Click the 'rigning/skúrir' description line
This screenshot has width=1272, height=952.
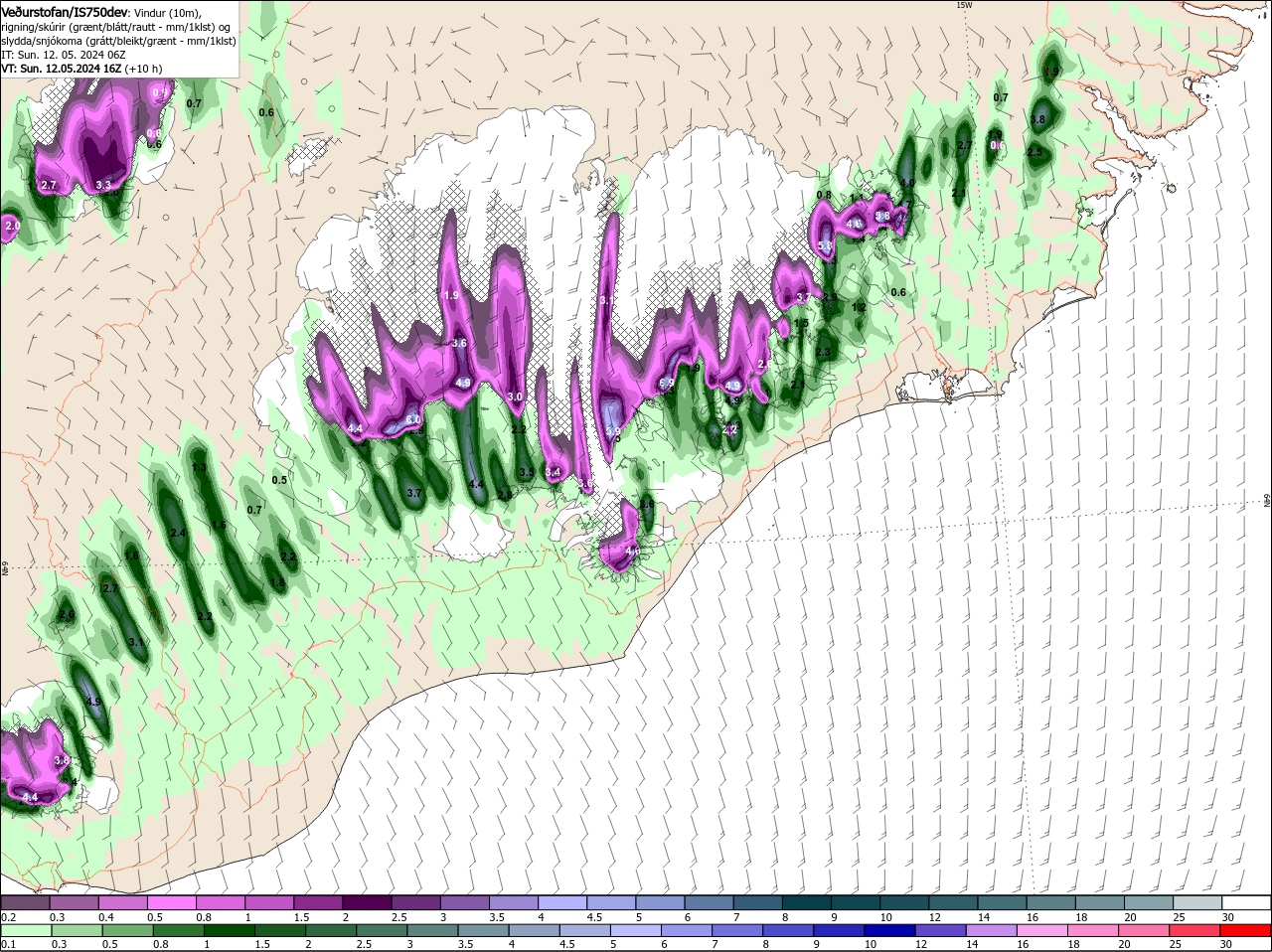click(115, 27)
